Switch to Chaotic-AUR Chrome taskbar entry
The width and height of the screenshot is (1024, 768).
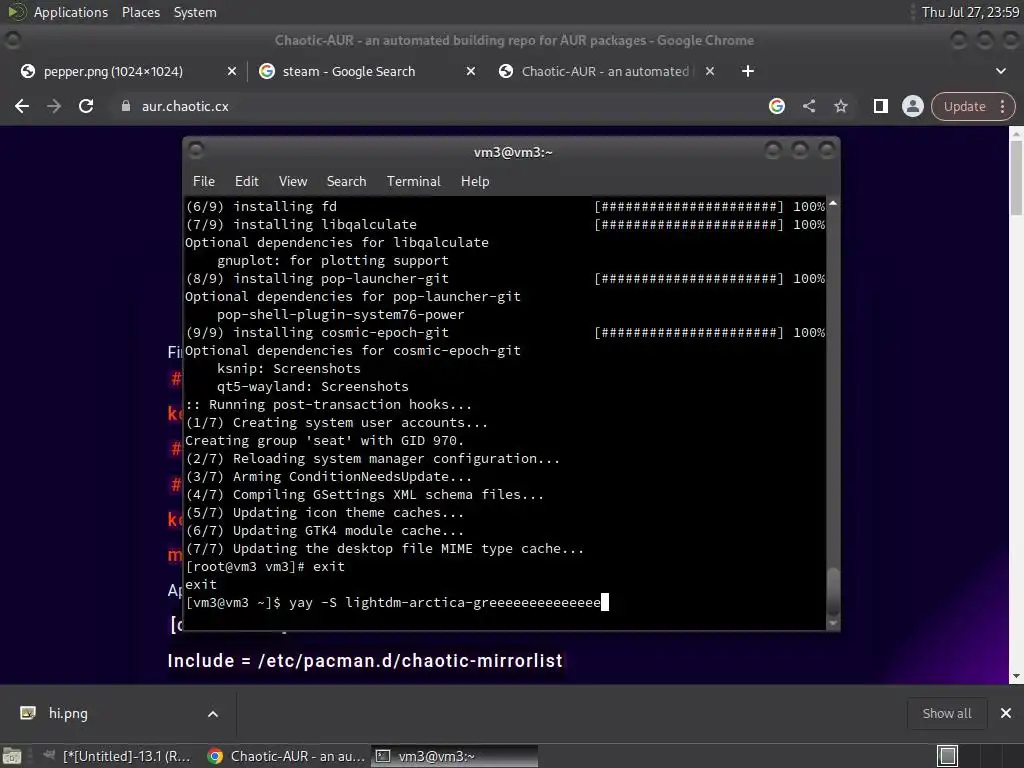point(286,756)
